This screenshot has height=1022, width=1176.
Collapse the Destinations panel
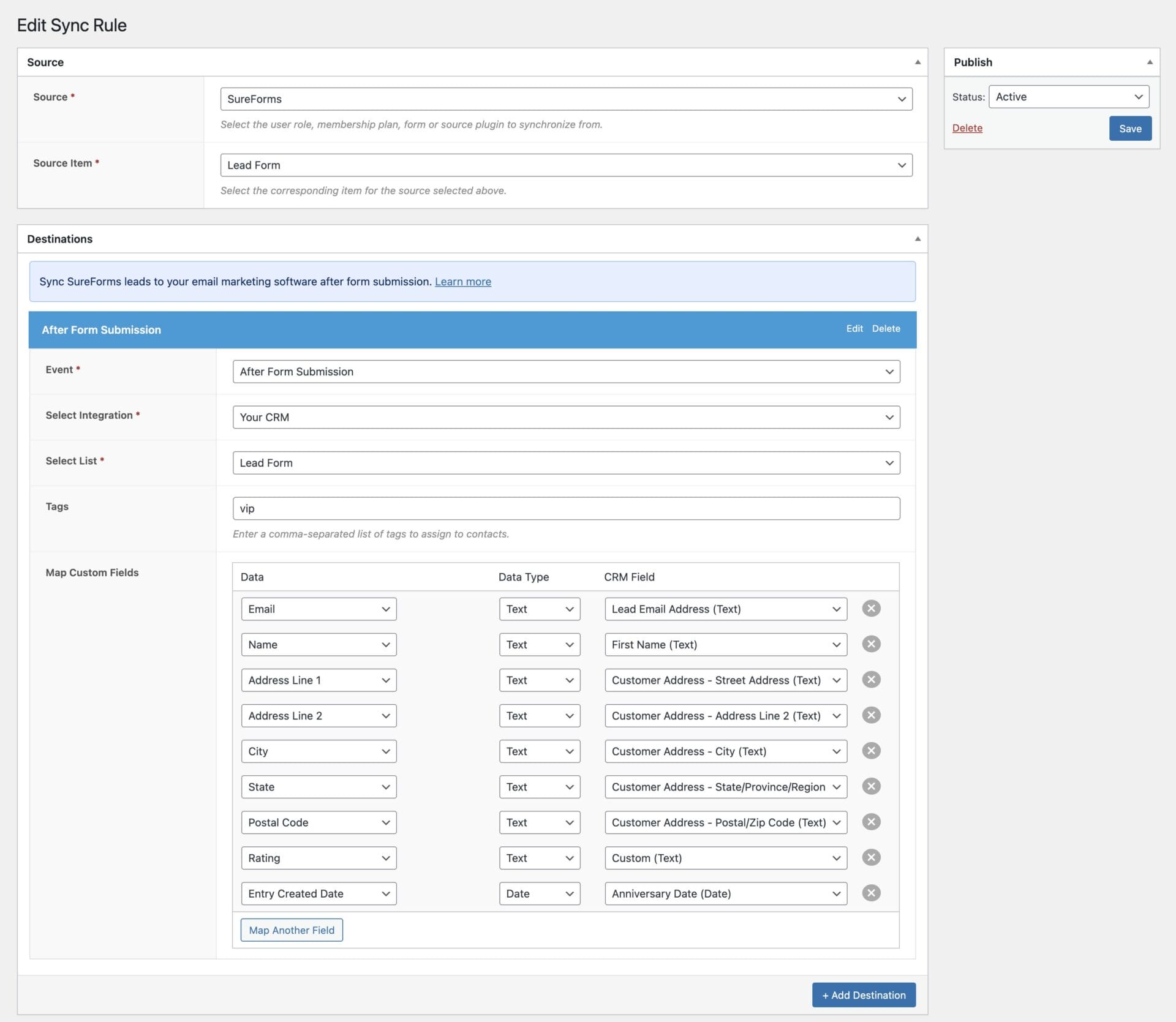coord(917,239)
